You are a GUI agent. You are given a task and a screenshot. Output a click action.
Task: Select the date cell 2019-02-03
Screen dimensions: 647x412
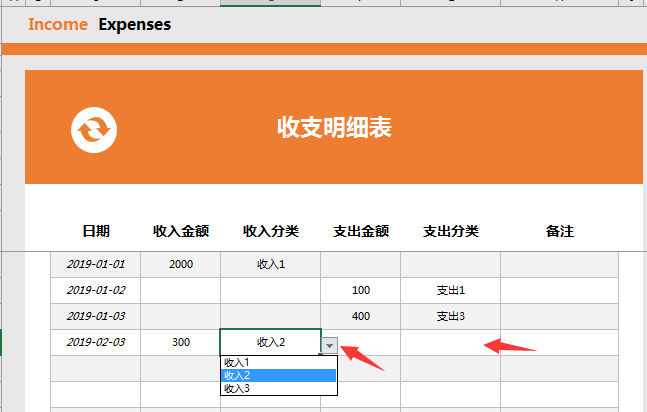pos(96,342)
